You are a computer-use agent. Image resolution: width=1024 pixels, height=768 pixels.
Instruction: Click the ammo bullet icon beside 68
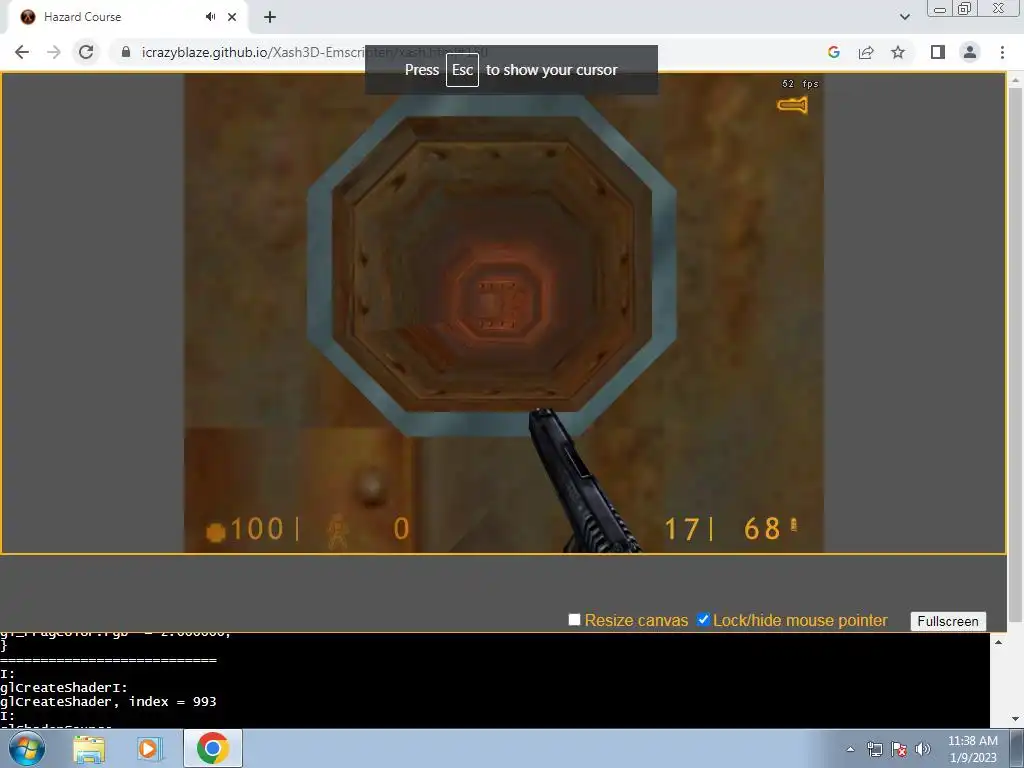pos(794,524)
